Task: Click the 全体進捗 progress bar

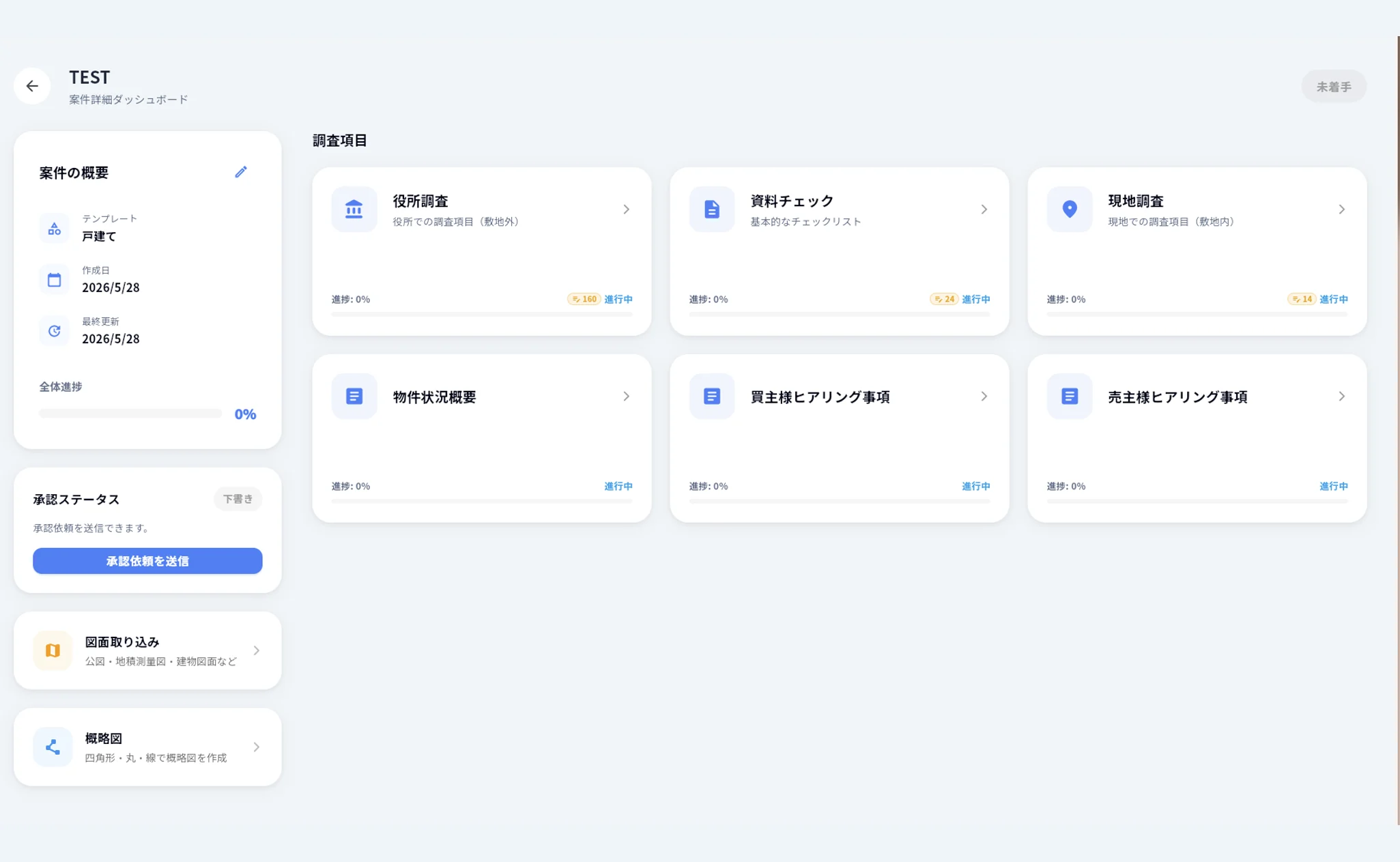Action: (x=130, y=414)
